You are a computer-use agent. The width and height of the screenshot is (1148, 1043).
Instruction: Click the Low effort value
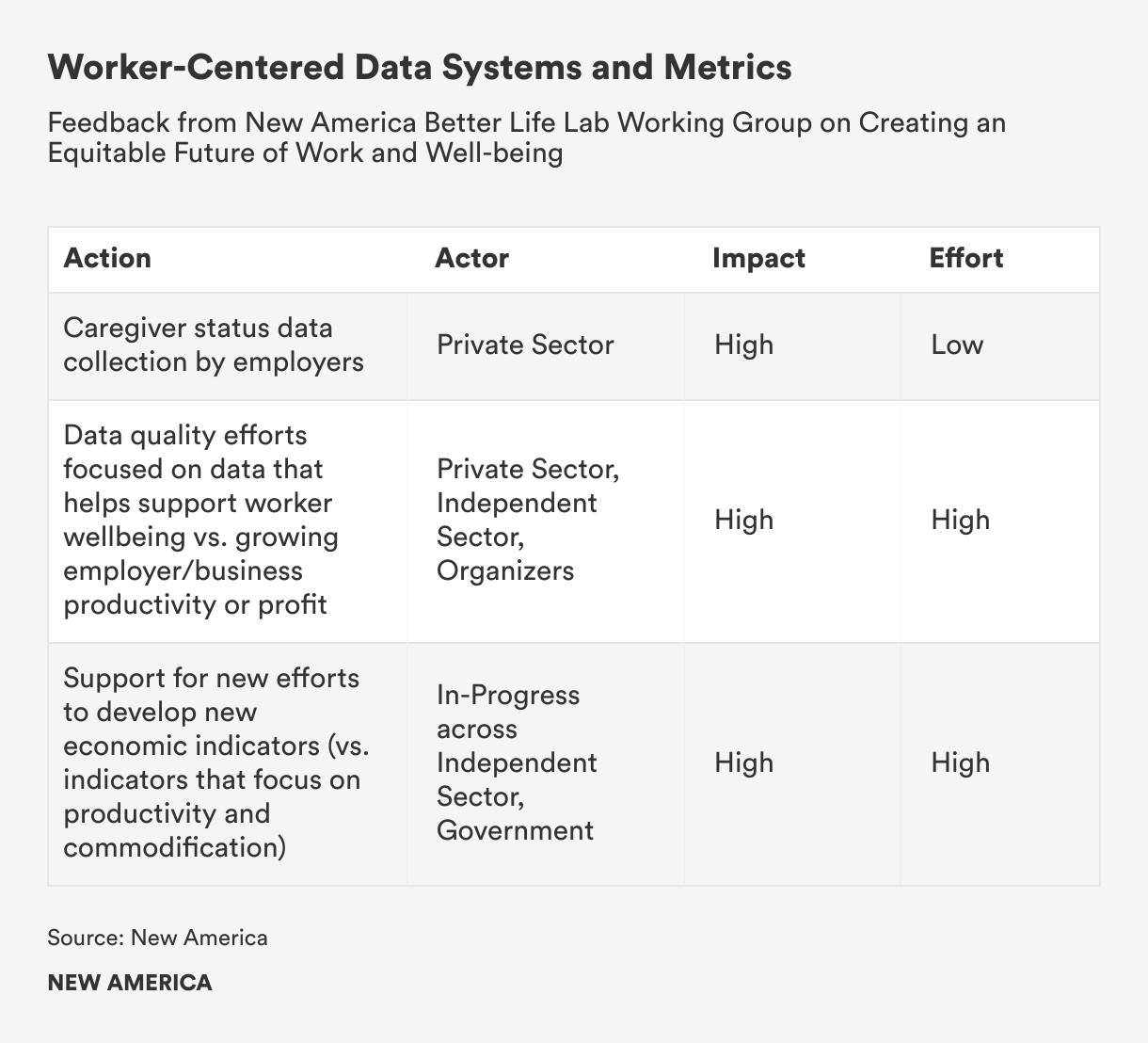(x=957, y=345)
